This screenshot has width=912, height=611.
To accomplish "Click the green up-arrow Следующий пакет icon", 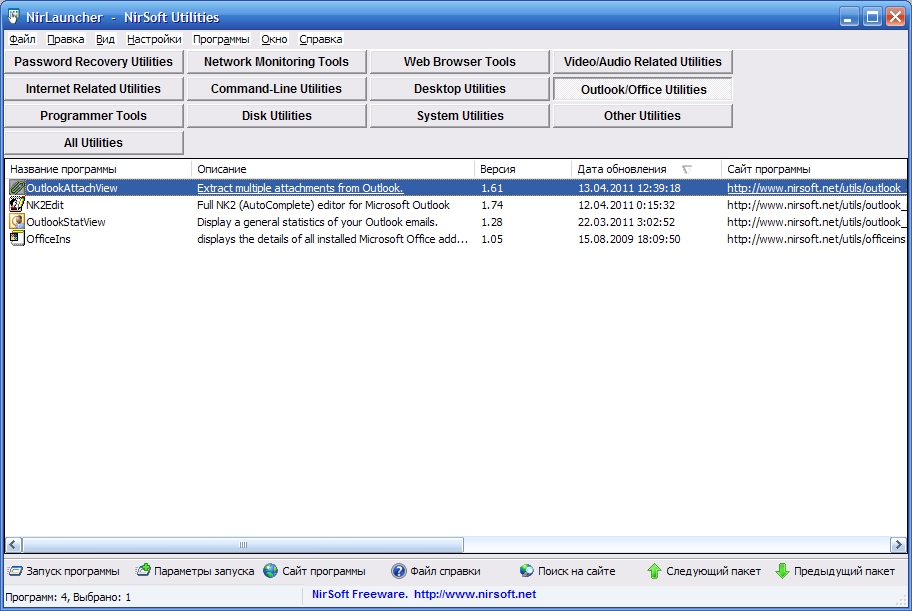I will (x=654, y=571).
